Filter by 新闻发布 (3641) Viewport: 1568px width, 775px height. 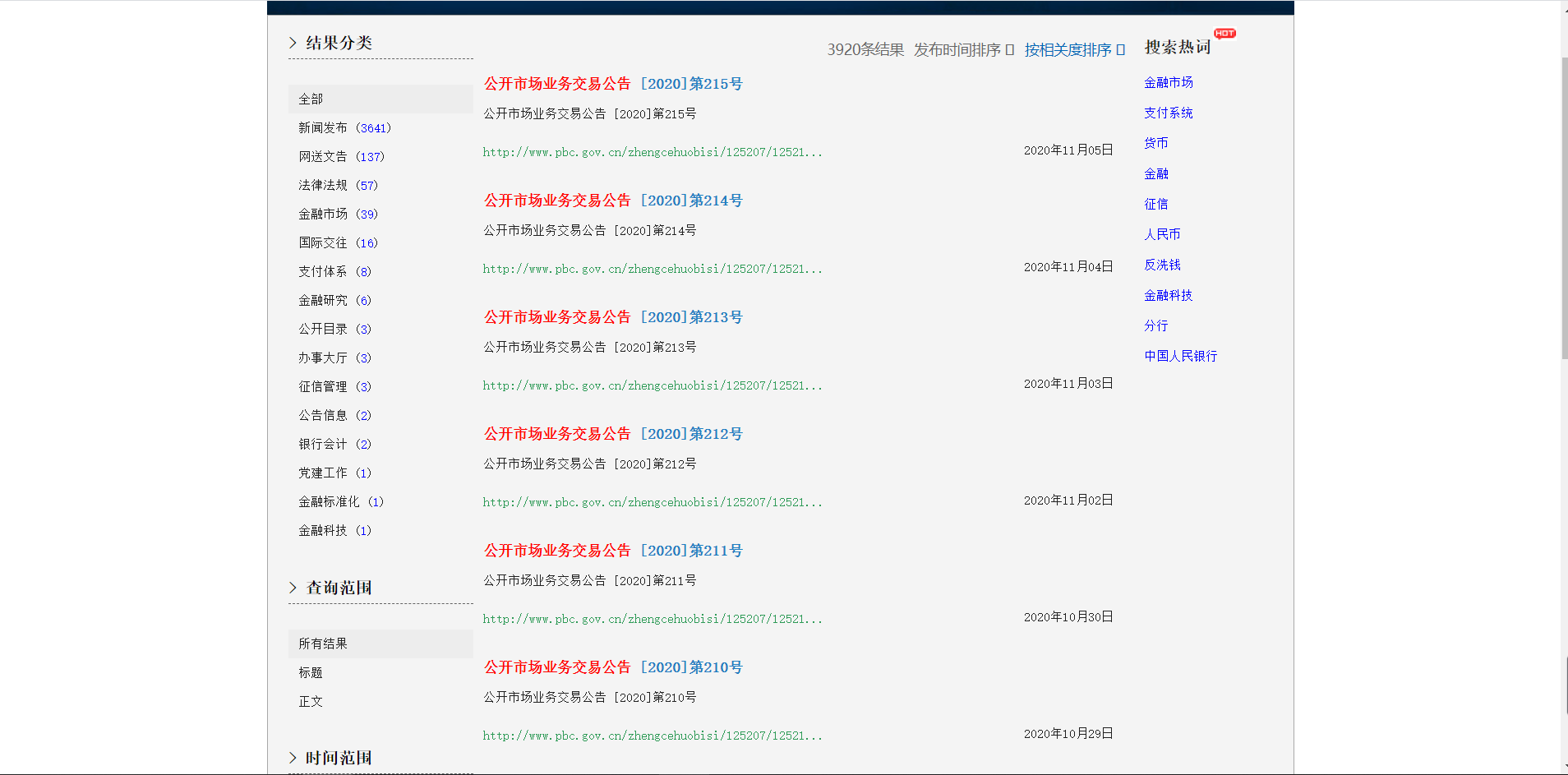(x=344, y=128)
